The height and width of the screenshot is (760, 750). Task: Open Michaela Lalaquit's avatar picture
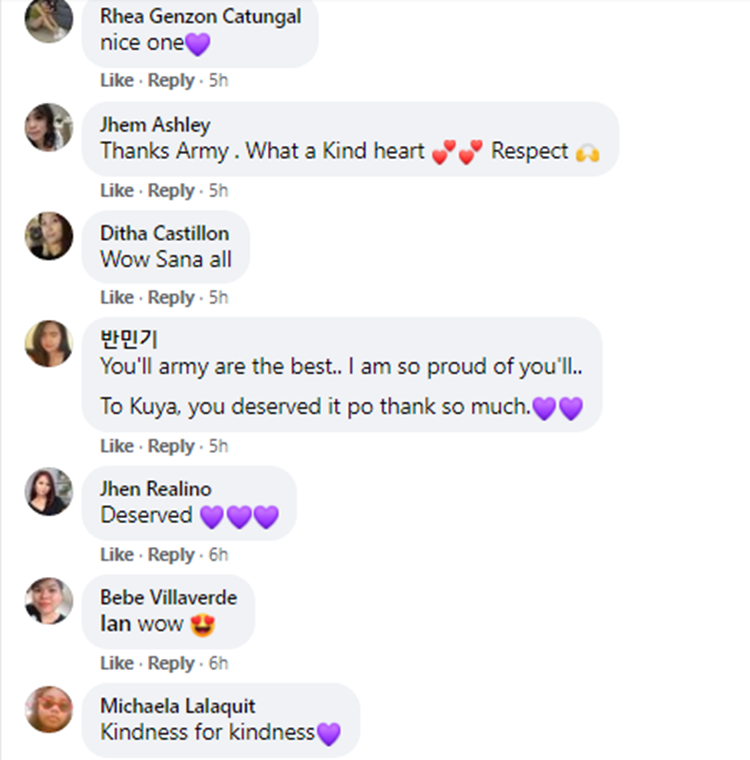coord(48,709)
